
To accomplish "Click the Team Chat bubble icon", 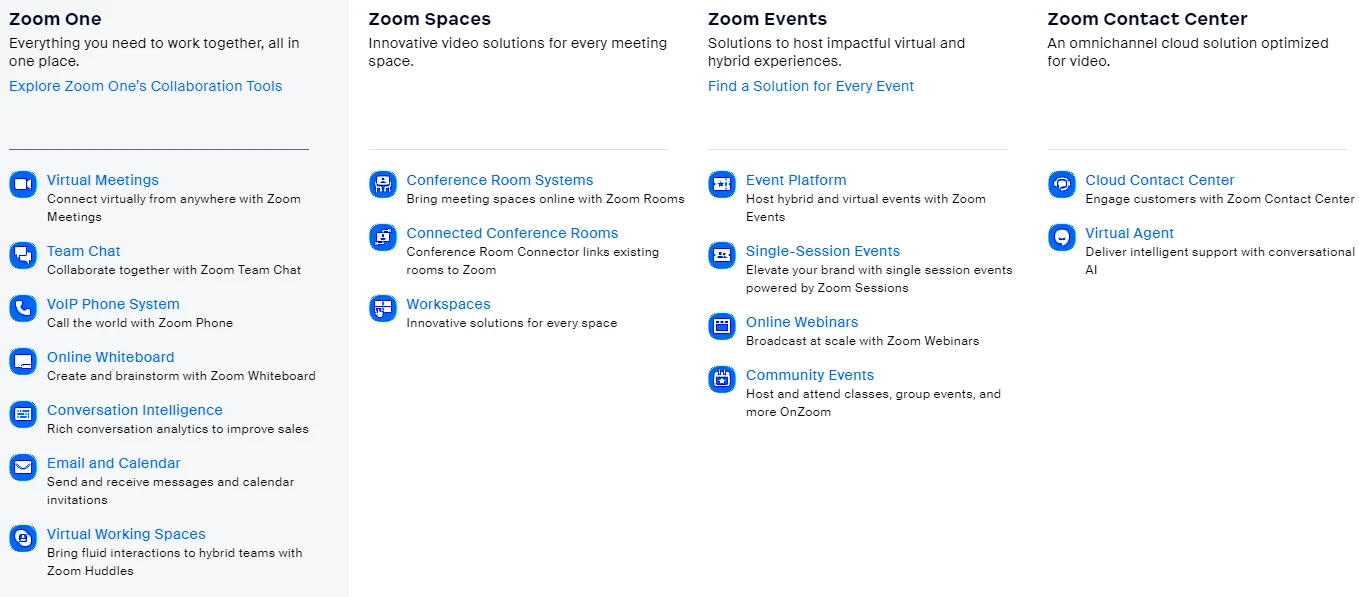I will point(22,255).
